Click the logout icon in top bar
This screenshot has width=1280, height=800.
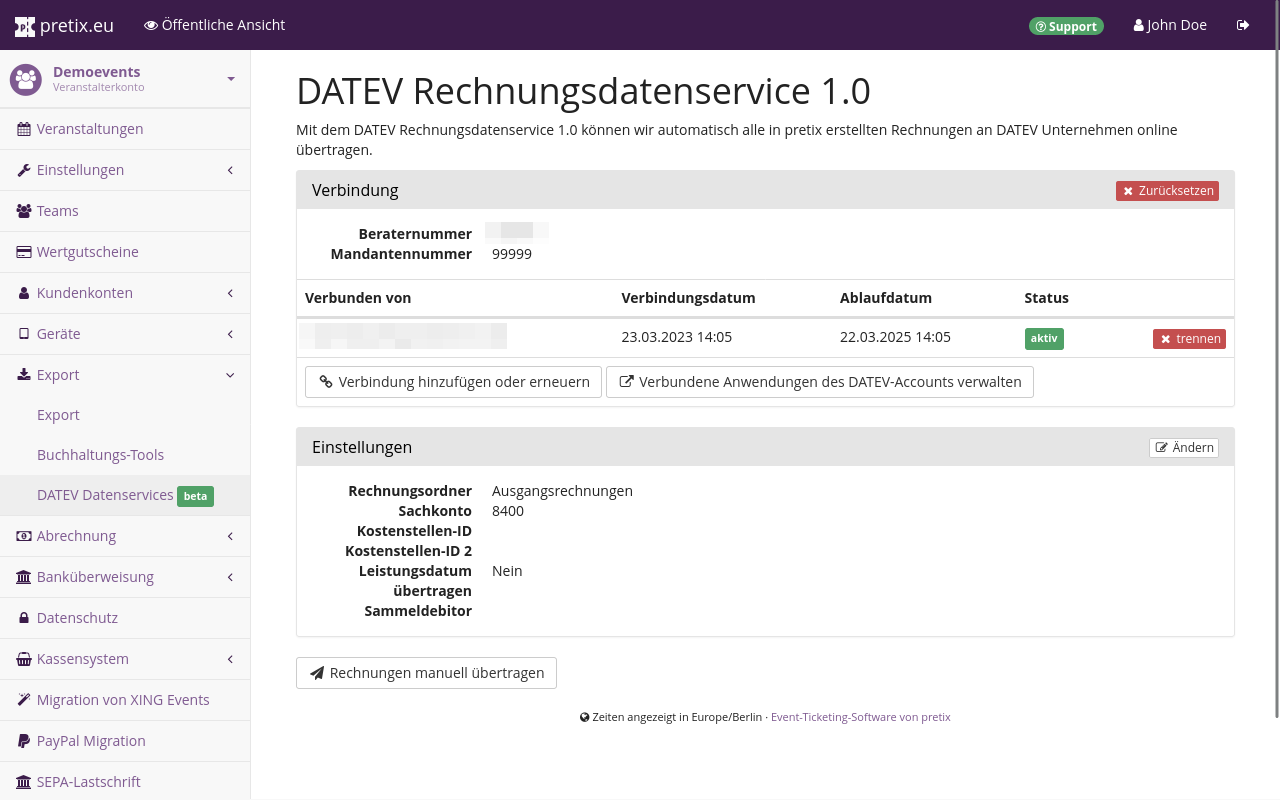point(1243,25)
